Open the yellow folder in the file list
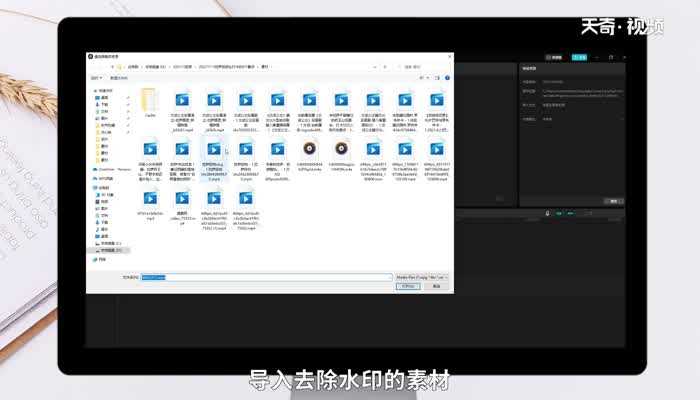 tap(150, 103)
